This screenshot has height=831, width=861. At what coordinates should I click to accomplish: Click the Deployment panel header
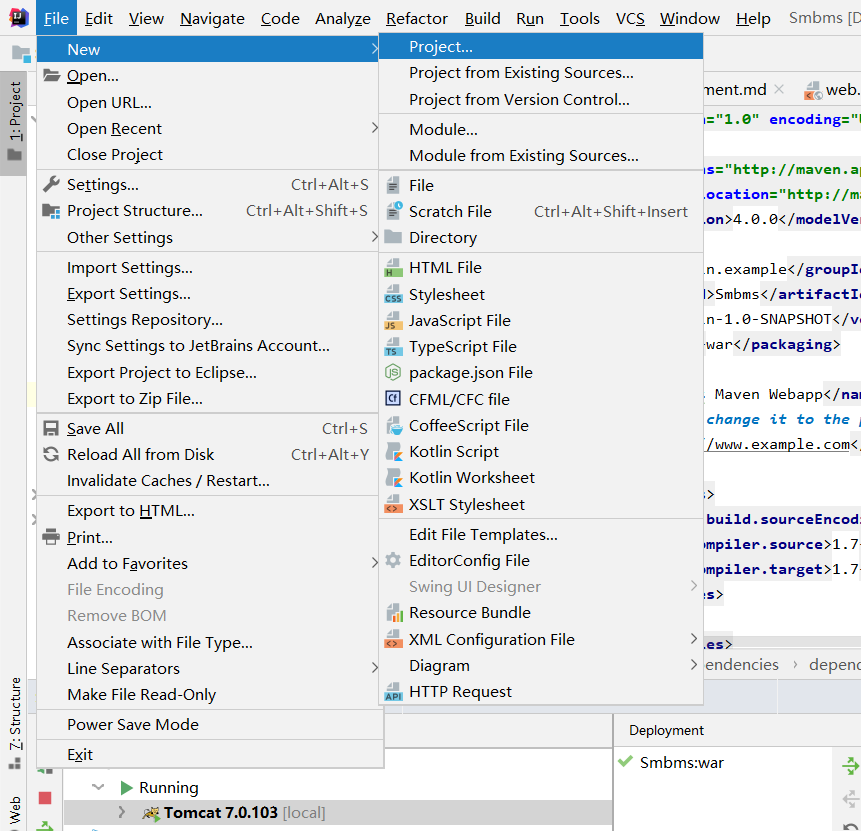(x=666, y=730)
